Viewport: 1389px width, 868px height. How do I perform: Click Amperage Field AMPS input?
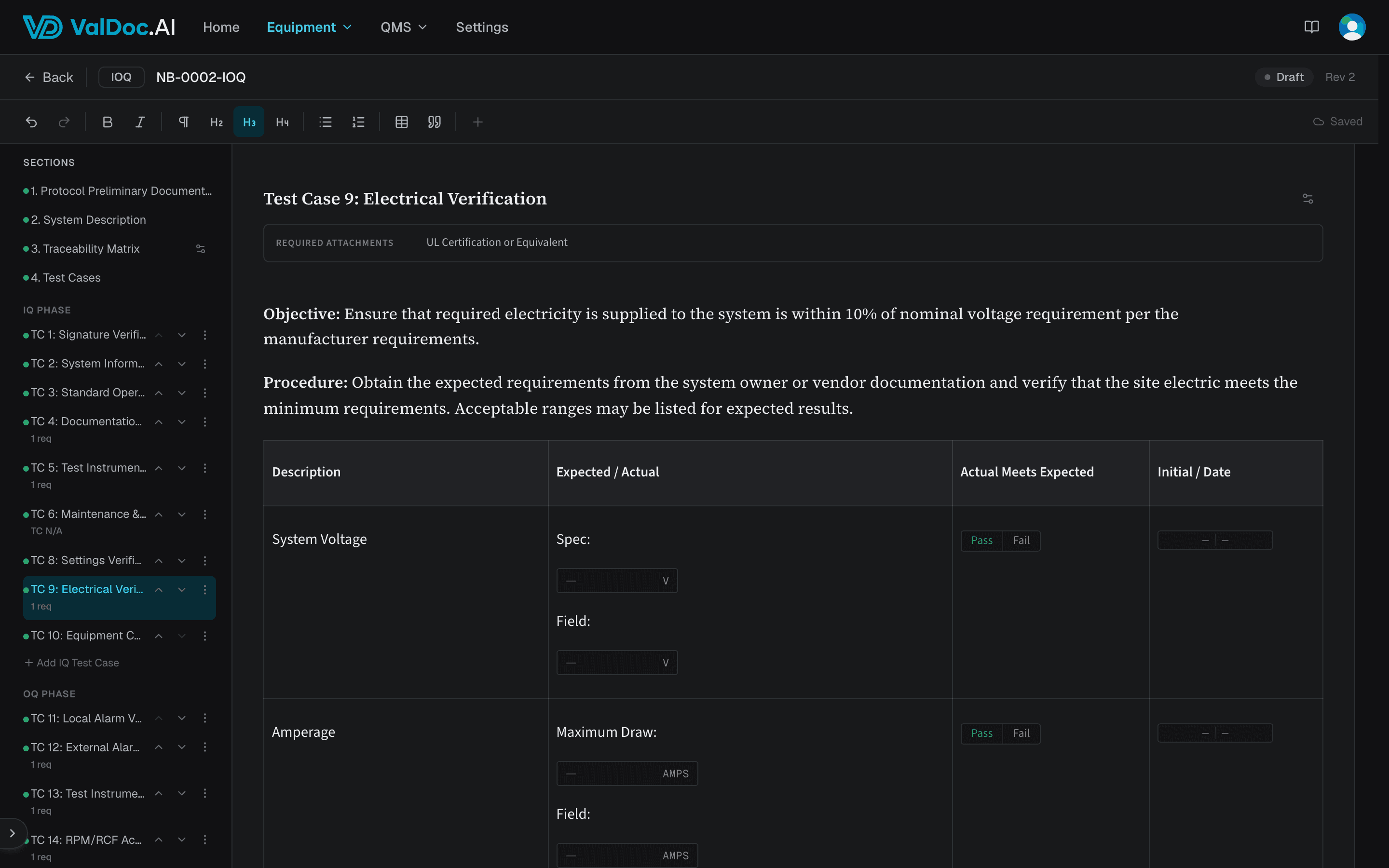tap(627, 855)
